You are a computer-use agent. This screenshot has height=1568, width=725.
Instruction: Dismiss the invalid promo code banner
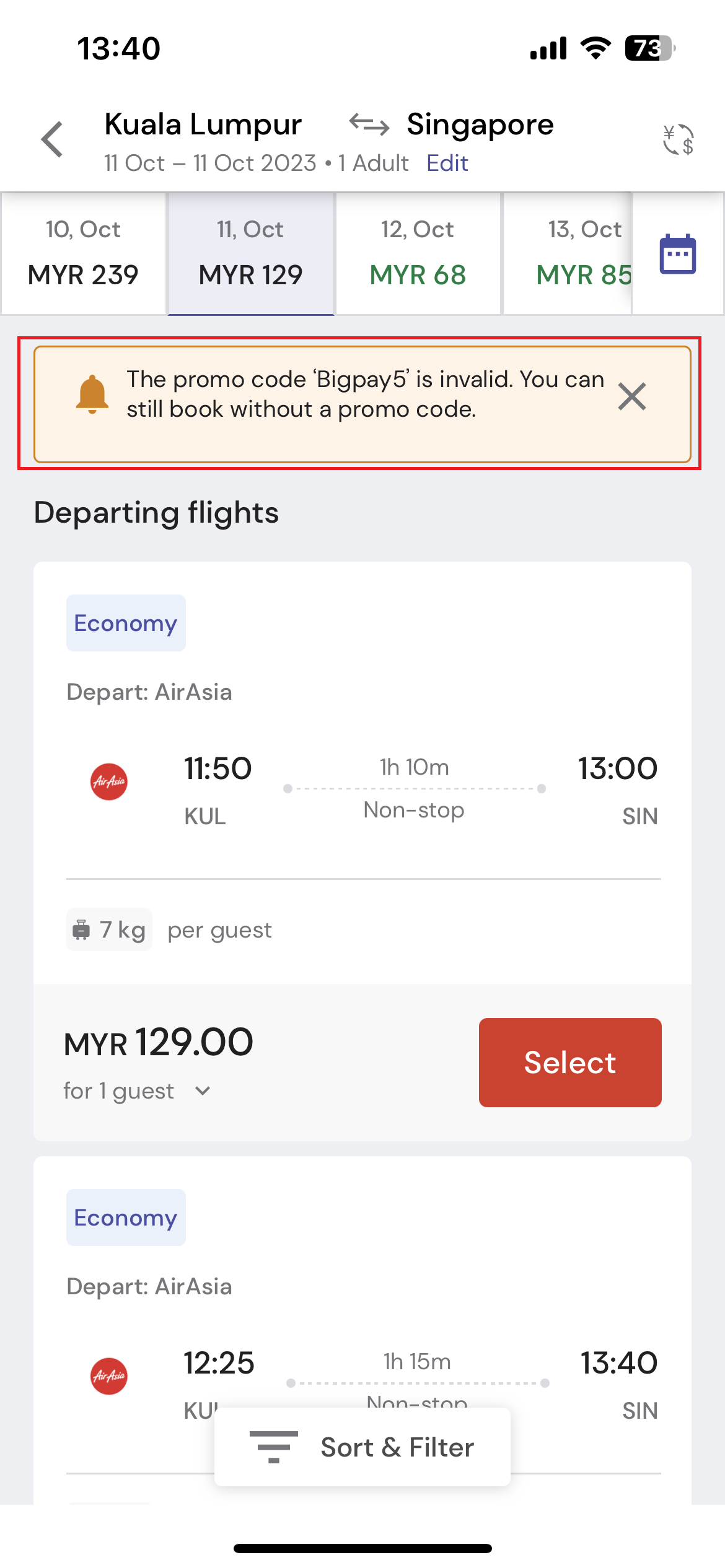[632, 396]
